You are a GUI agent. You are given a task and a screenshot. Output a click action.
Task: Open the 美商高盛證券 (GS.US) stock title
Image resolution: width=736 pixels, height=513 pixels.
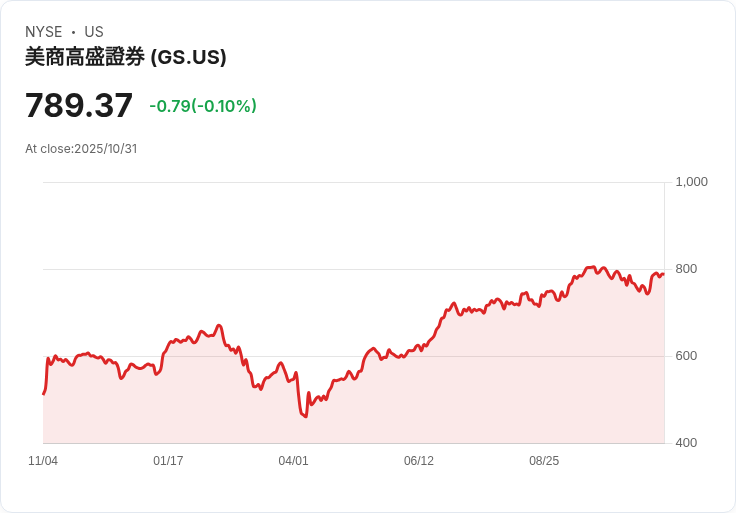pos(125,57)
